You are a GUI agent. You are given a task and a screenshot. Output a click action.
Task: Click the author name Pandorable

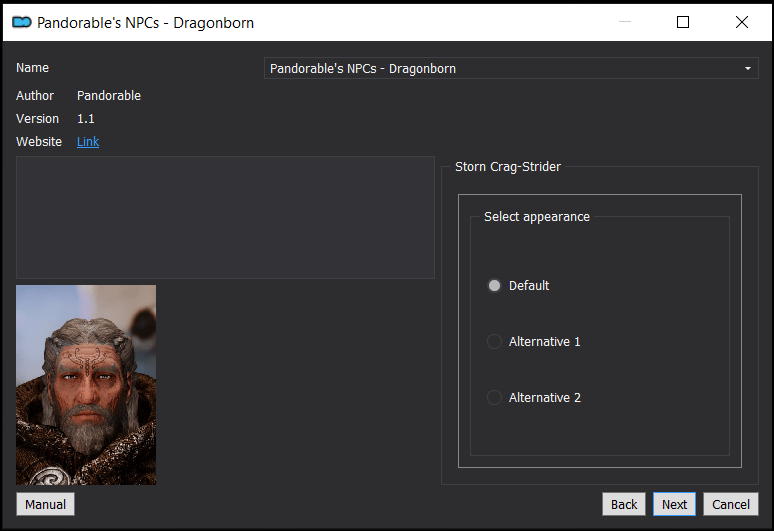point(109,96)
